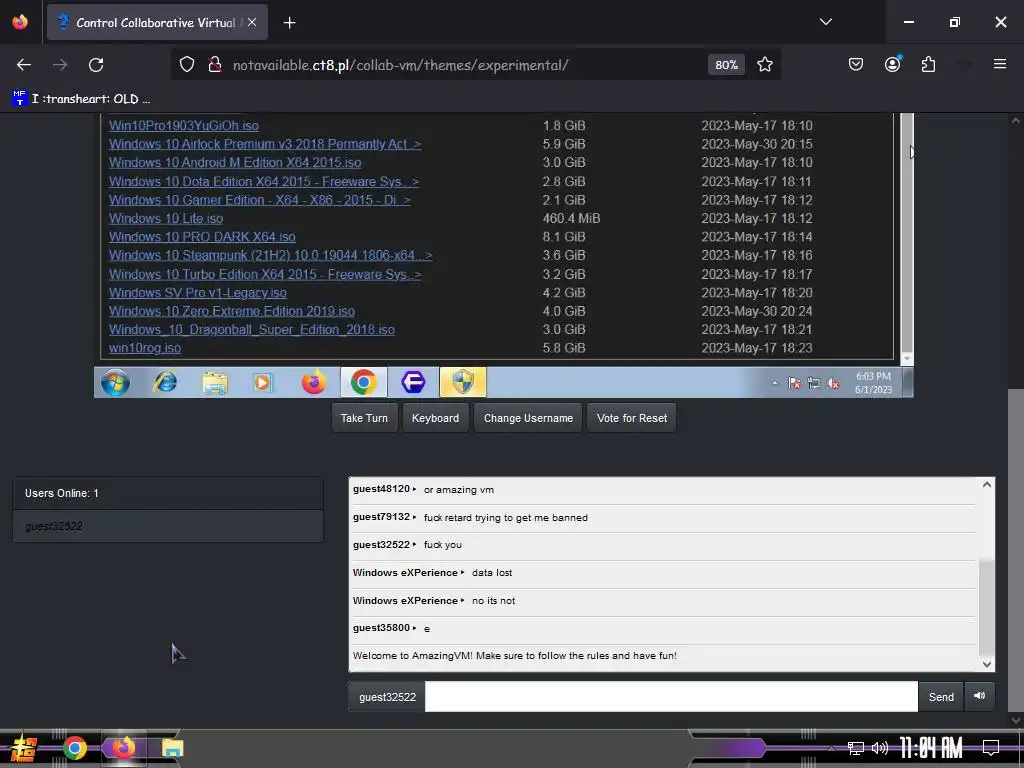Screen dimensions: 1024x768
Task: Open Internet Explorer in the VM taskbar
Action: pos(165,382)
